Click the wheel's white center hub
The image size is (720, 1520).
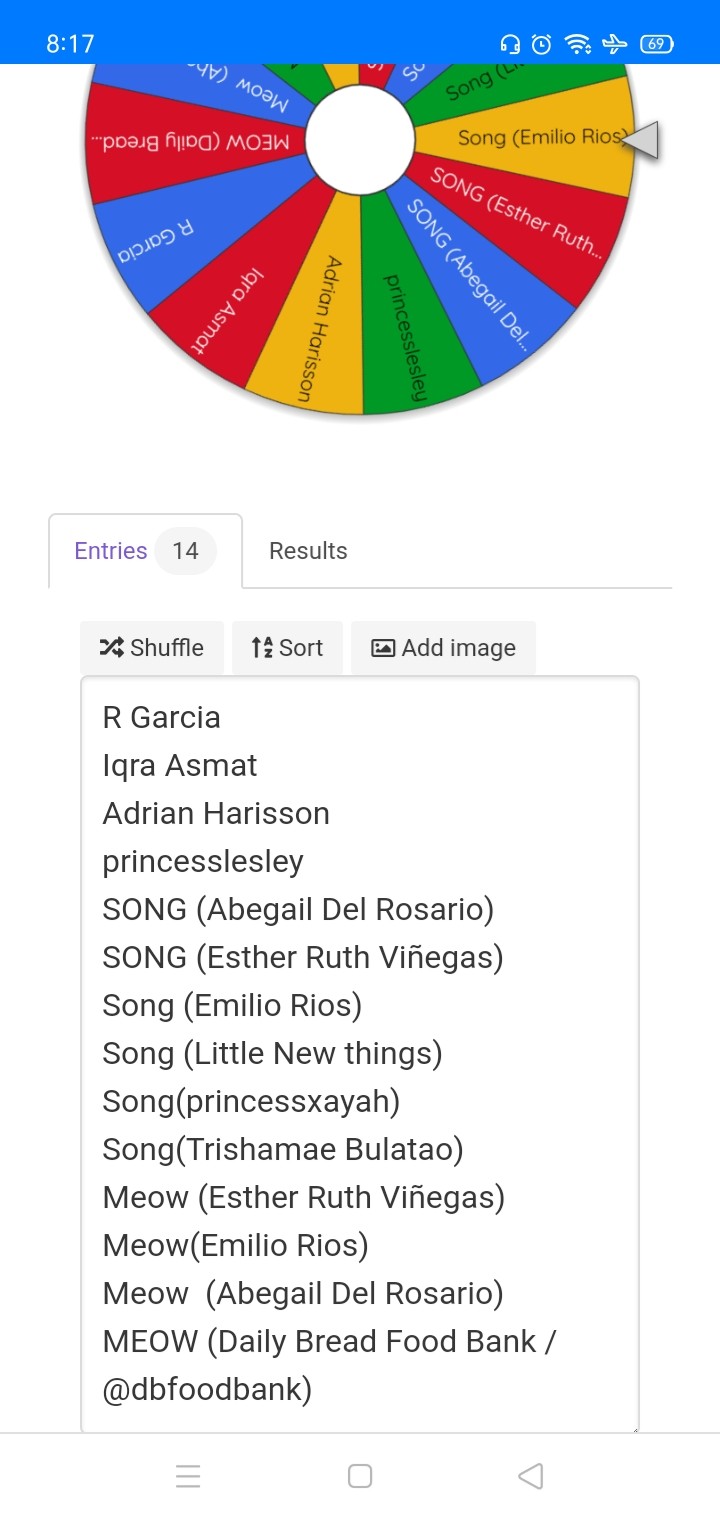coord(359,139)
